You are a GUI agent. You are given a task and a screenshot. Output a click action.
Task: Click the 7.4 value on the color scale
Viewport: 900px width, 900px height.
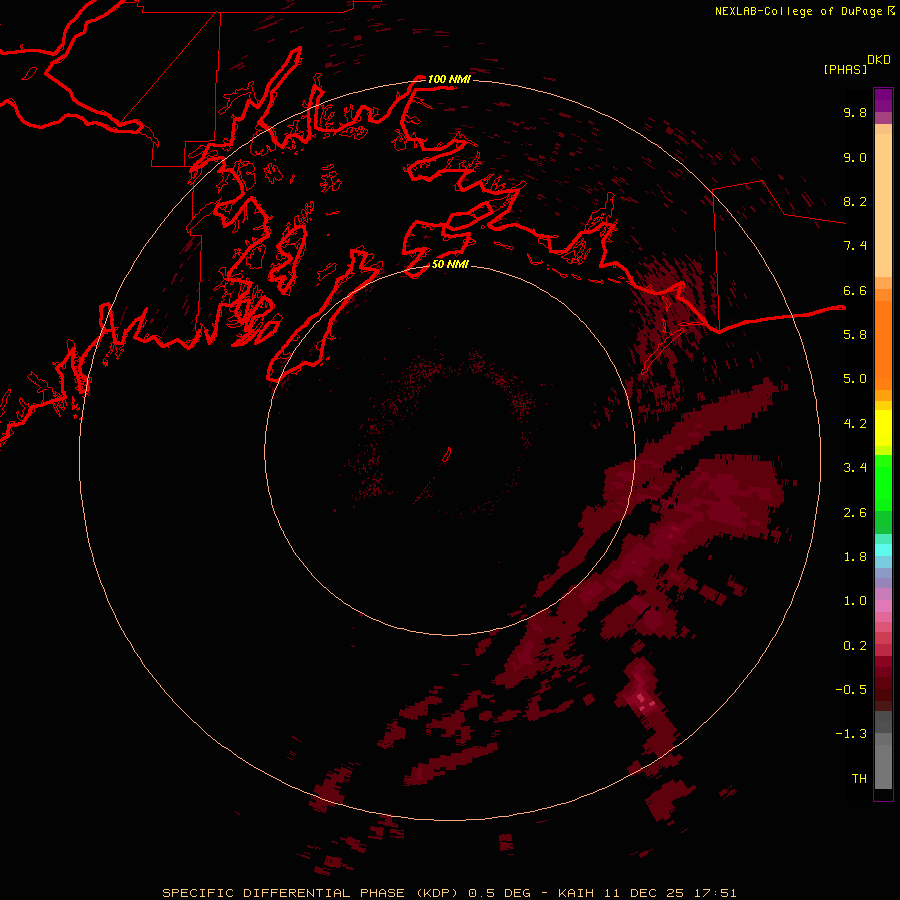click(x=855, y=246)
